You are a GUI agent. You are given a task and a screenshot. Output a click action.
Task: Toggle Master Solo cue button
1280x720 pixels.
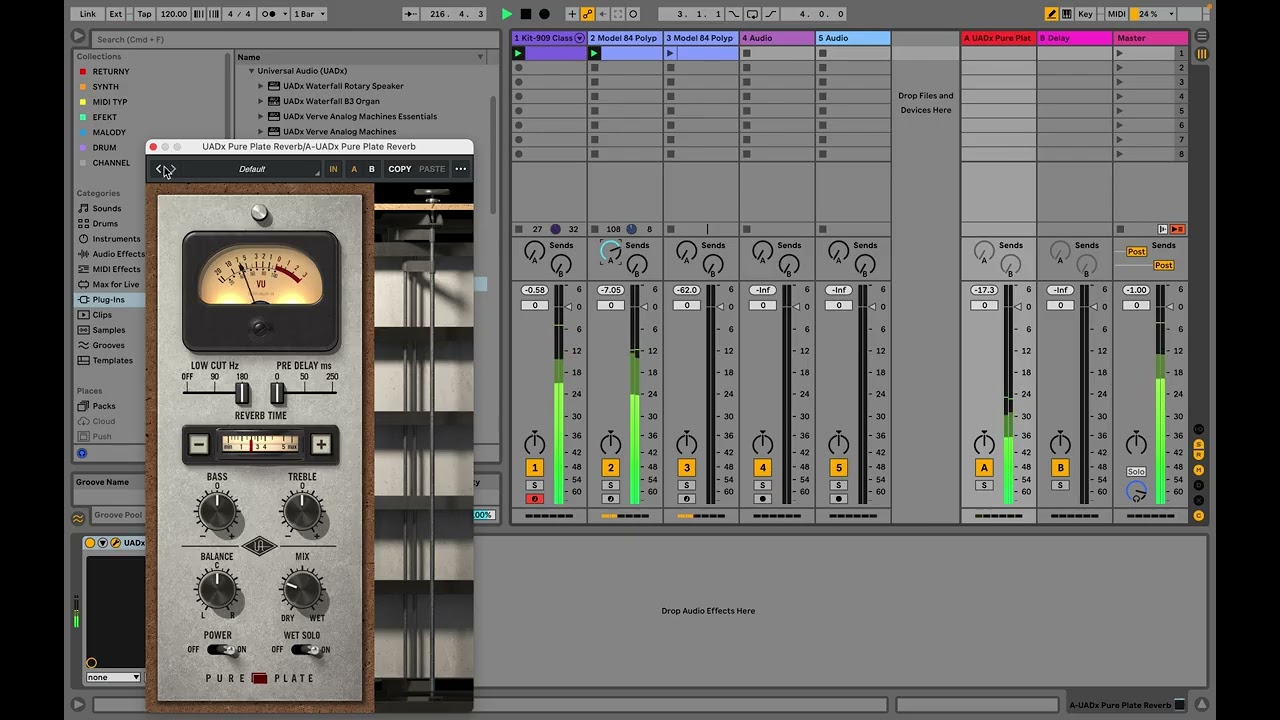[x=1136, y=472]
